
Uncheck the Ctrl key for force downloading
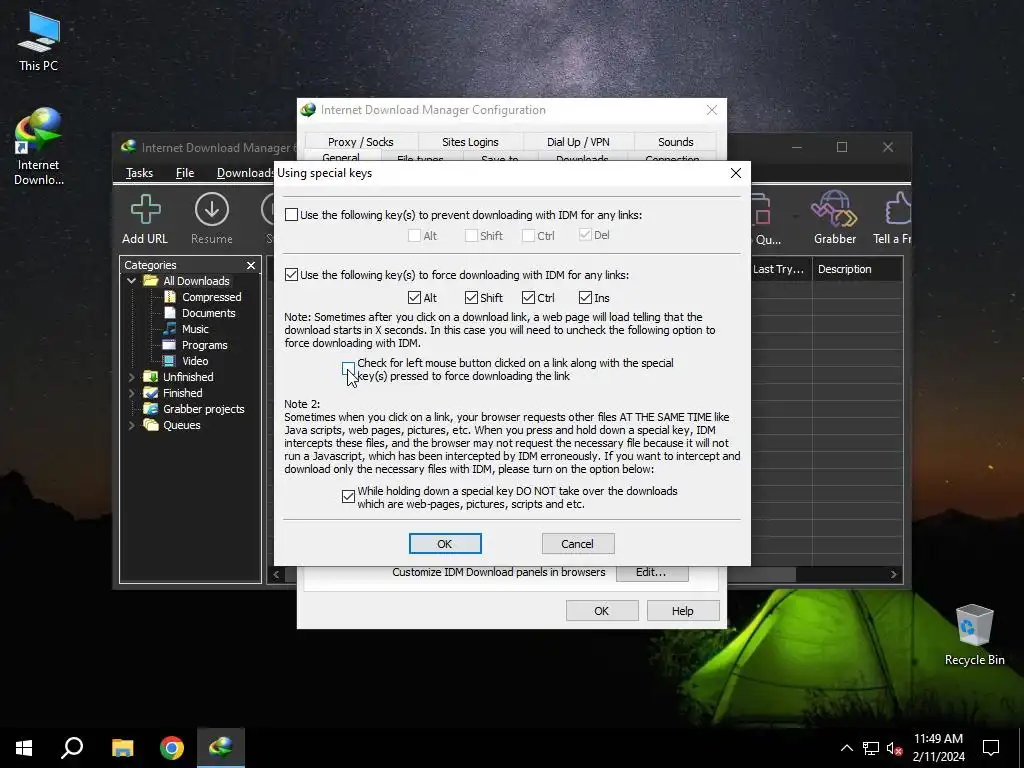(528, 298)
